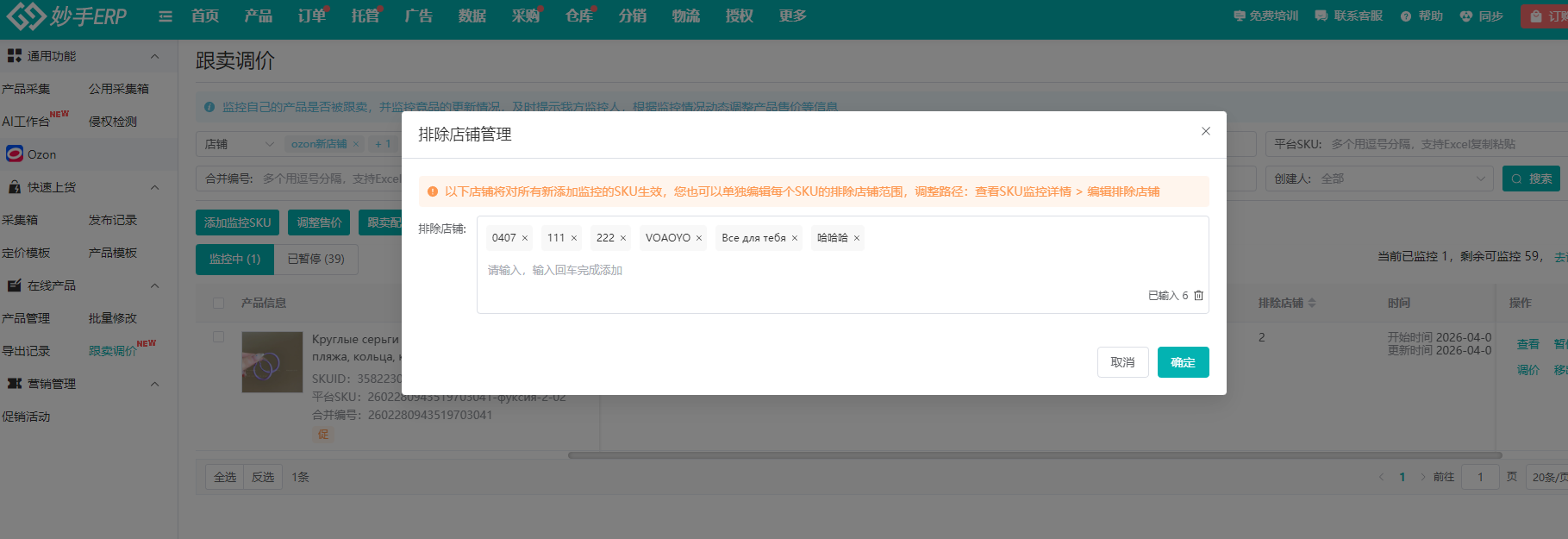Click the page number jump field
This screenshot has height=539, width=1568.
click(x=1480, y=477)
